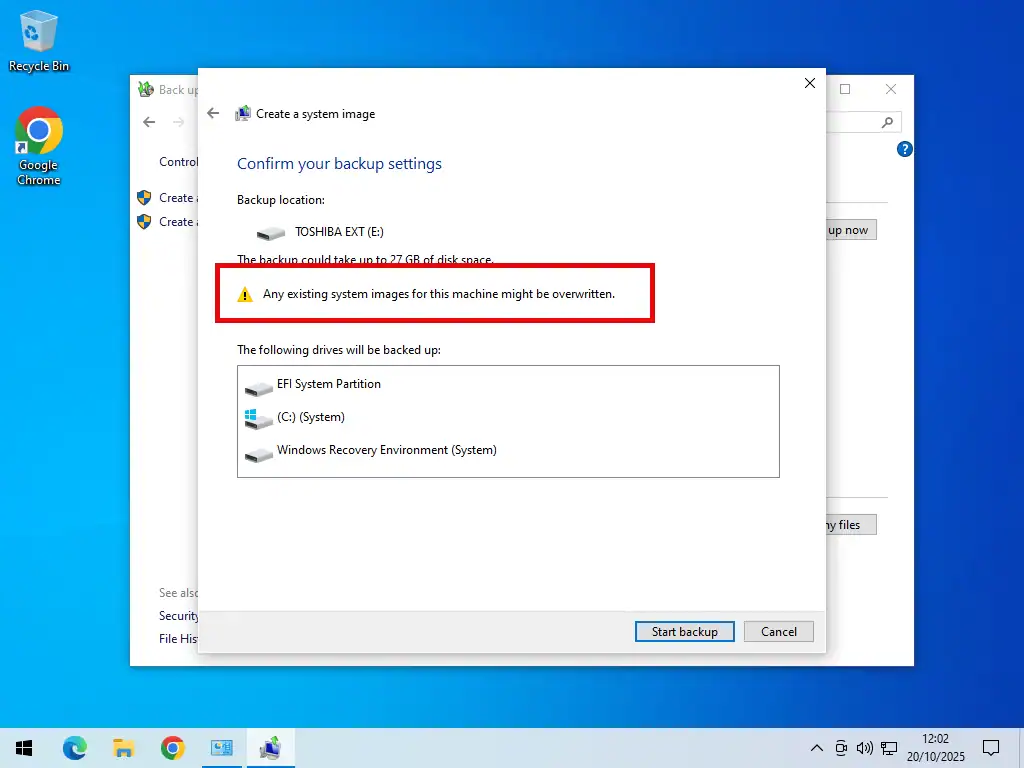
Task: Click the Windows Recovery Environment drive icon
Action: pyautogui.click(x=259, y=453)
